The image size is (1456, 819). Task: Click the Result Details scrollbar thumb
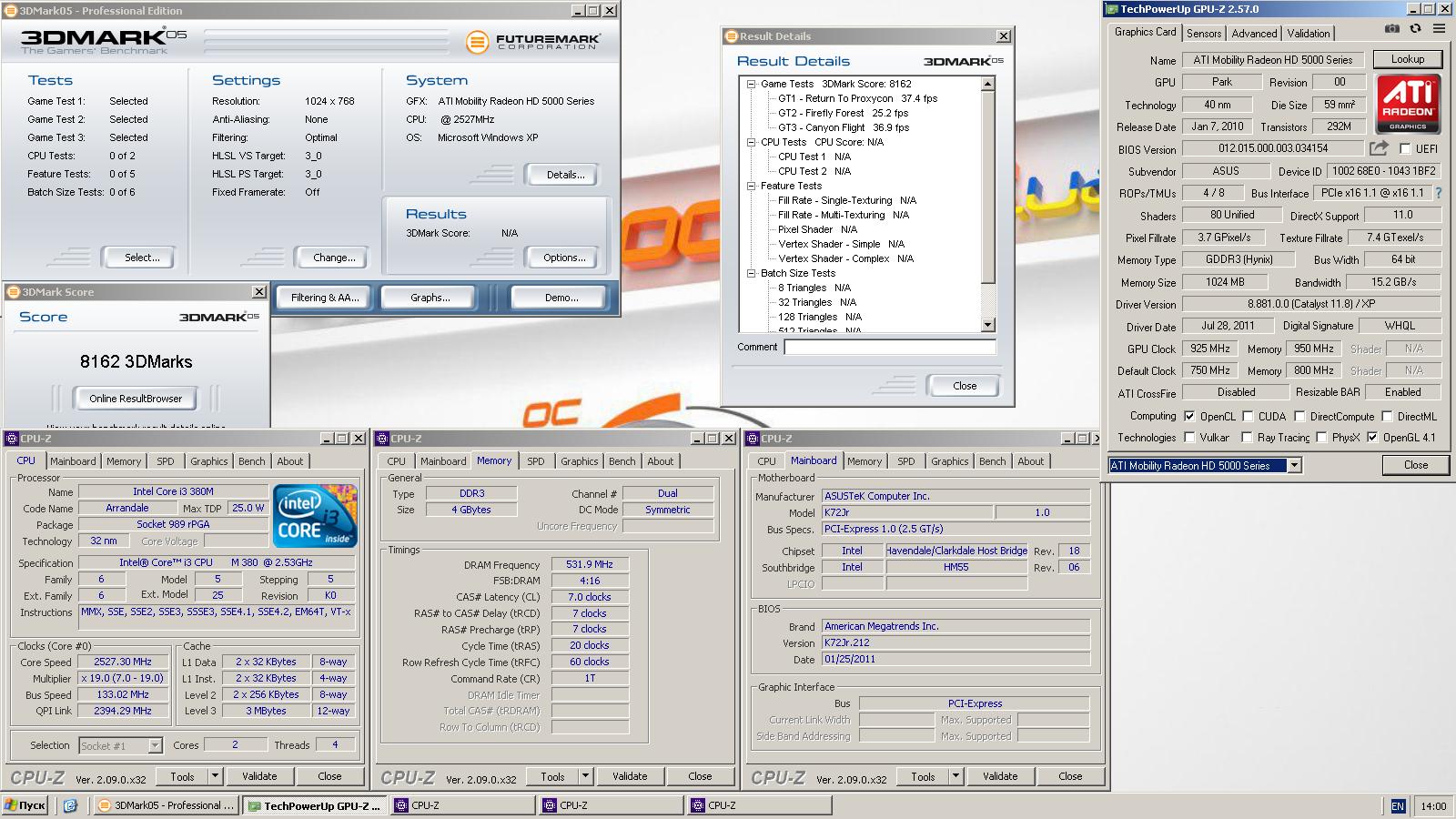(988, 187)
